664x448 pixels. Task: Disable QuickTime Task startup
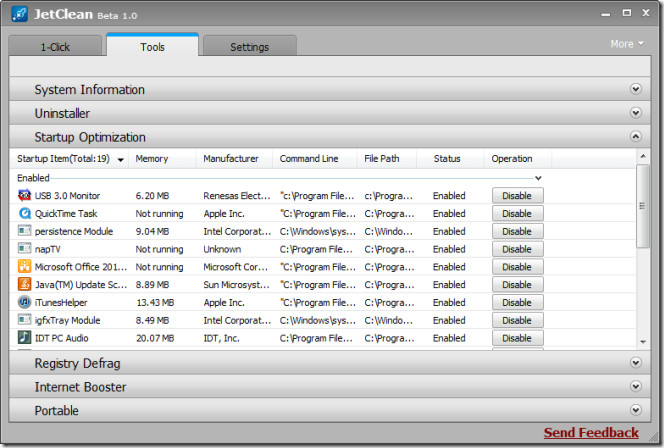point(517,213)
